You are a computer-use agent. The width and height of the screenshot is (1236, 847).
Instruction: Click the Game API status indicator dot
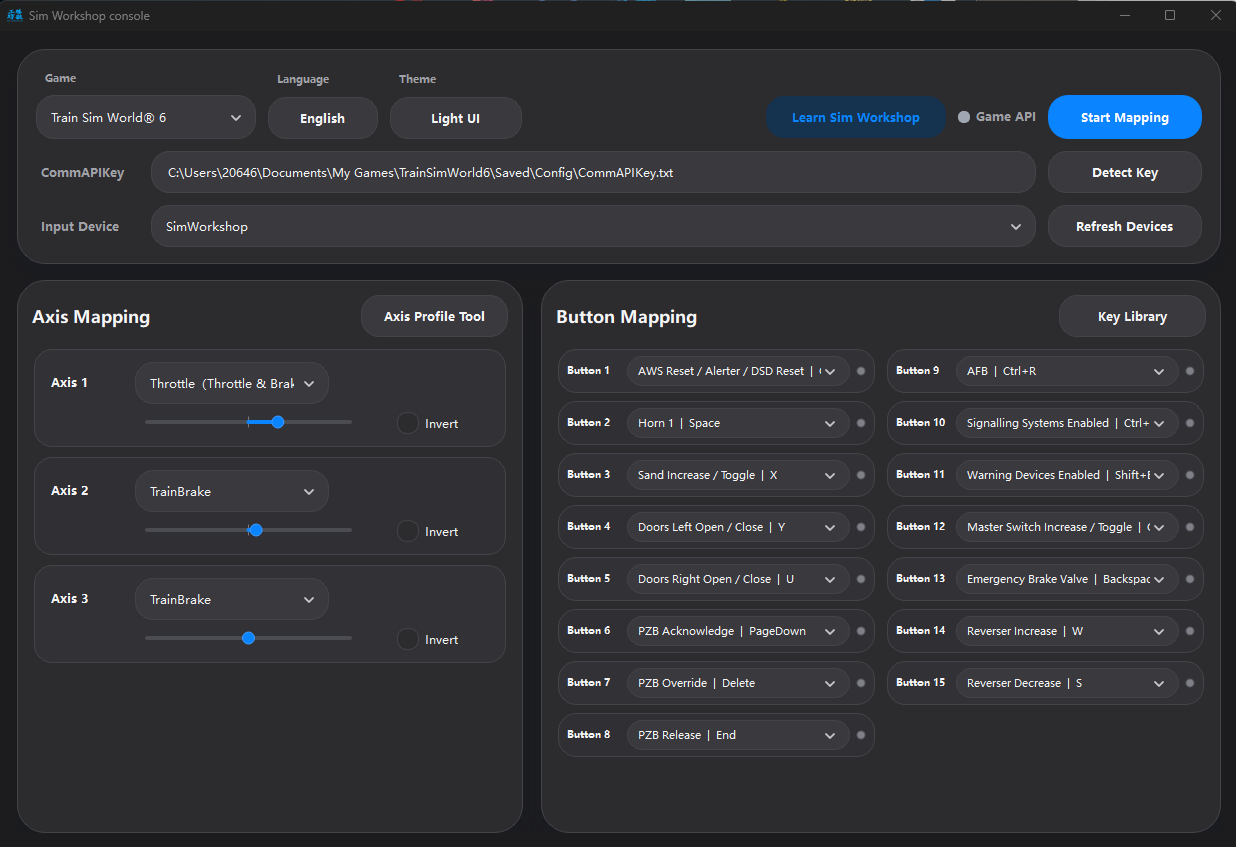pos(964,117)
